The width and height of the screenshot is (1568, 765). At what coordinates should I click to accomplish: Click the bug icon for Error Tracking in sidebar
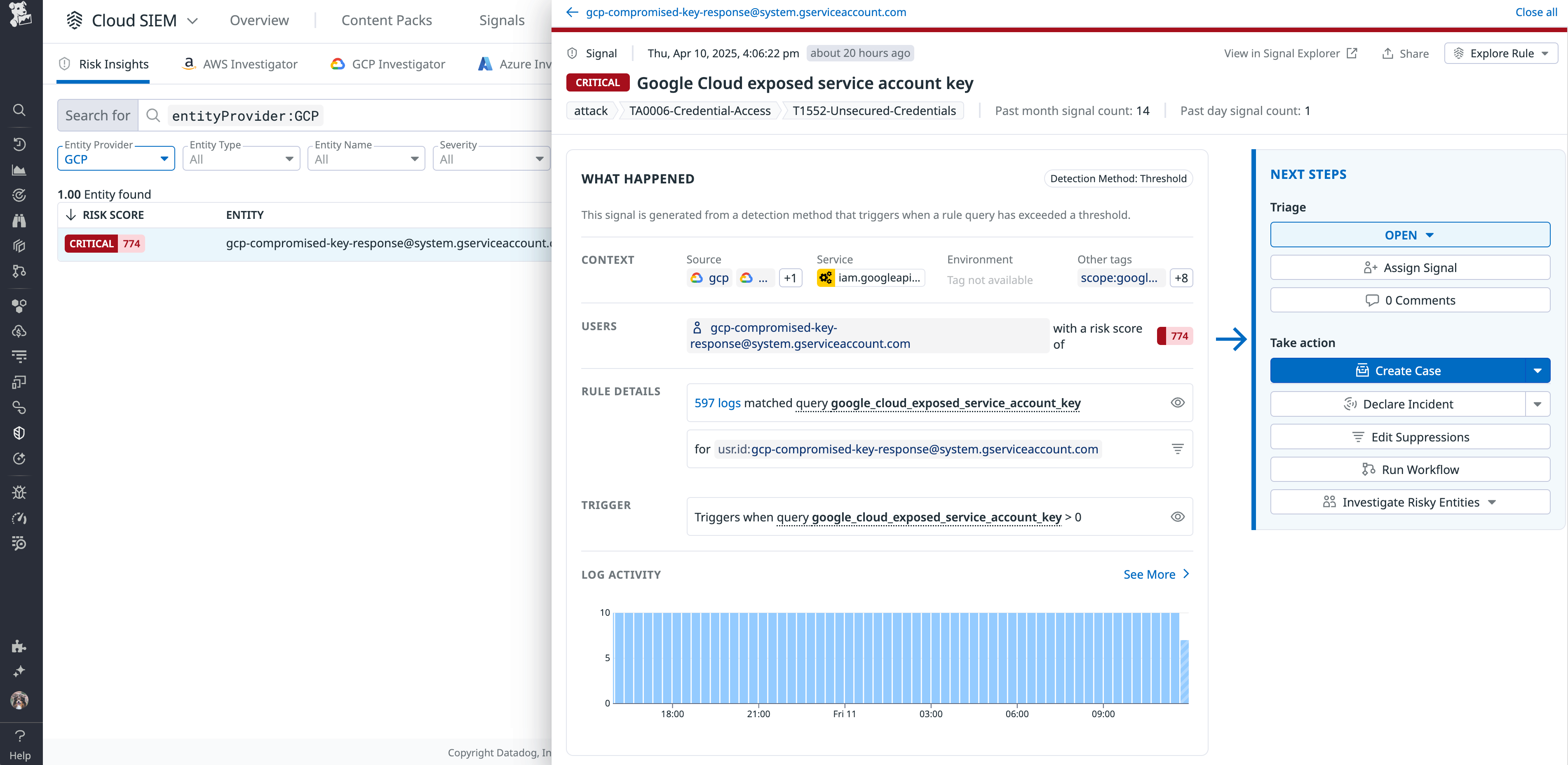click(19, 492)
